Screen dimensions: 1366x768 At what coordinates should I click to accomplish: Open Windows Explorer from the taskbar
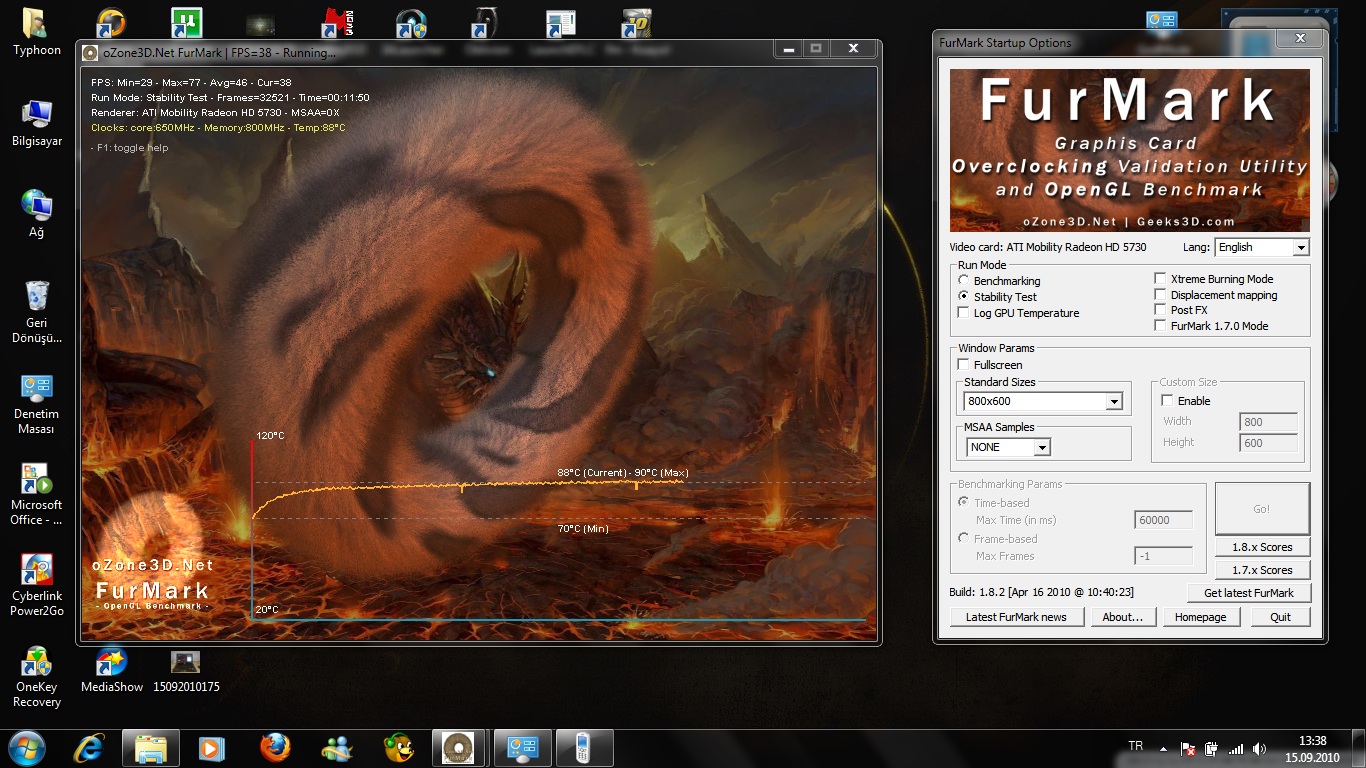click(x=150, y=748)
